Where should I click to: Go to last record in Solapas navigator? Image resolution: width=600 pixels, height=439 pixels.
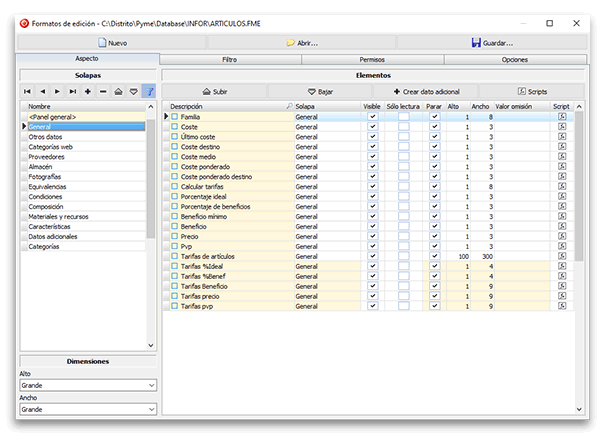73,91
